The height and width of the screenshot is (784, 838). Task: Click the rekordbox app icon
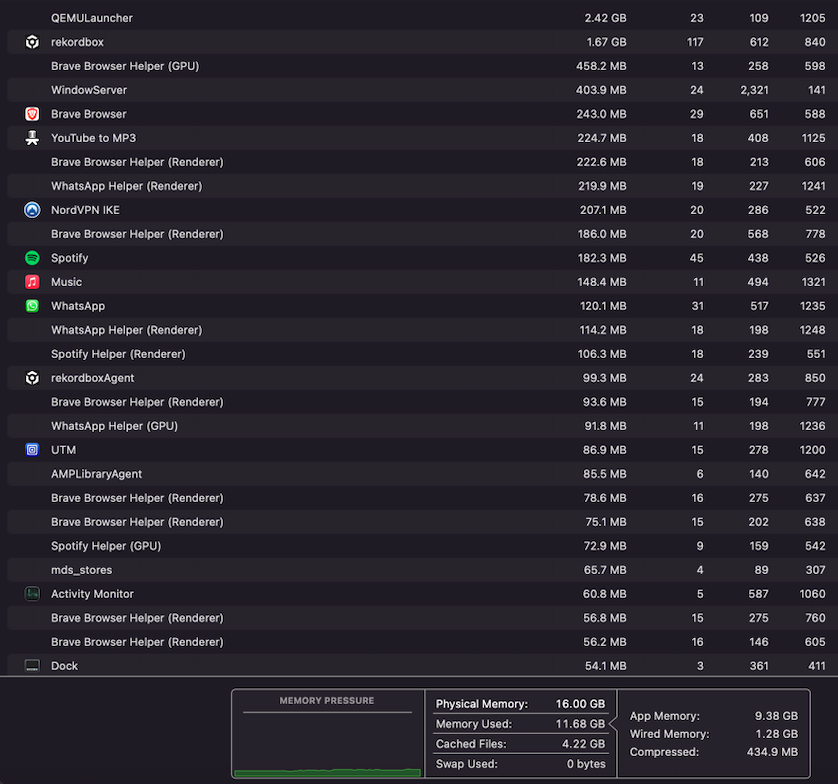pos(32,42)
